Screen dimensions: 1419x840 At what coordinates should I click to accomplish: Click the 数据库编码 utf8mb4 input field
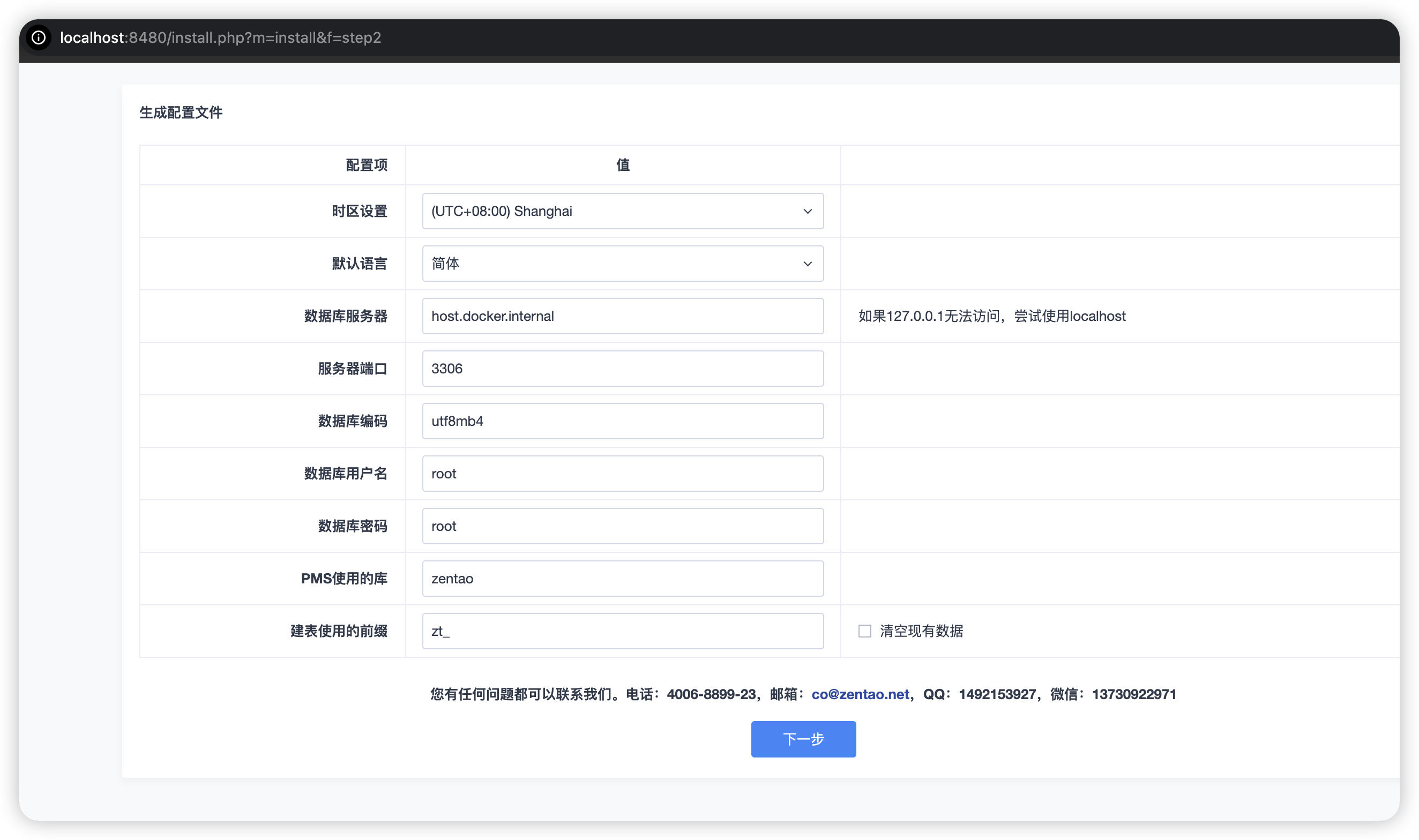622,421
